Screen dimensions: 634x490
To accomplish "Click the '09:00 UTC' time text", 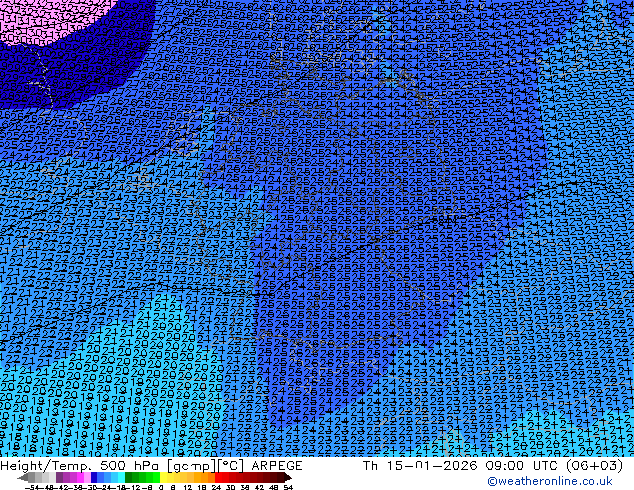I will tap(522, 466).
